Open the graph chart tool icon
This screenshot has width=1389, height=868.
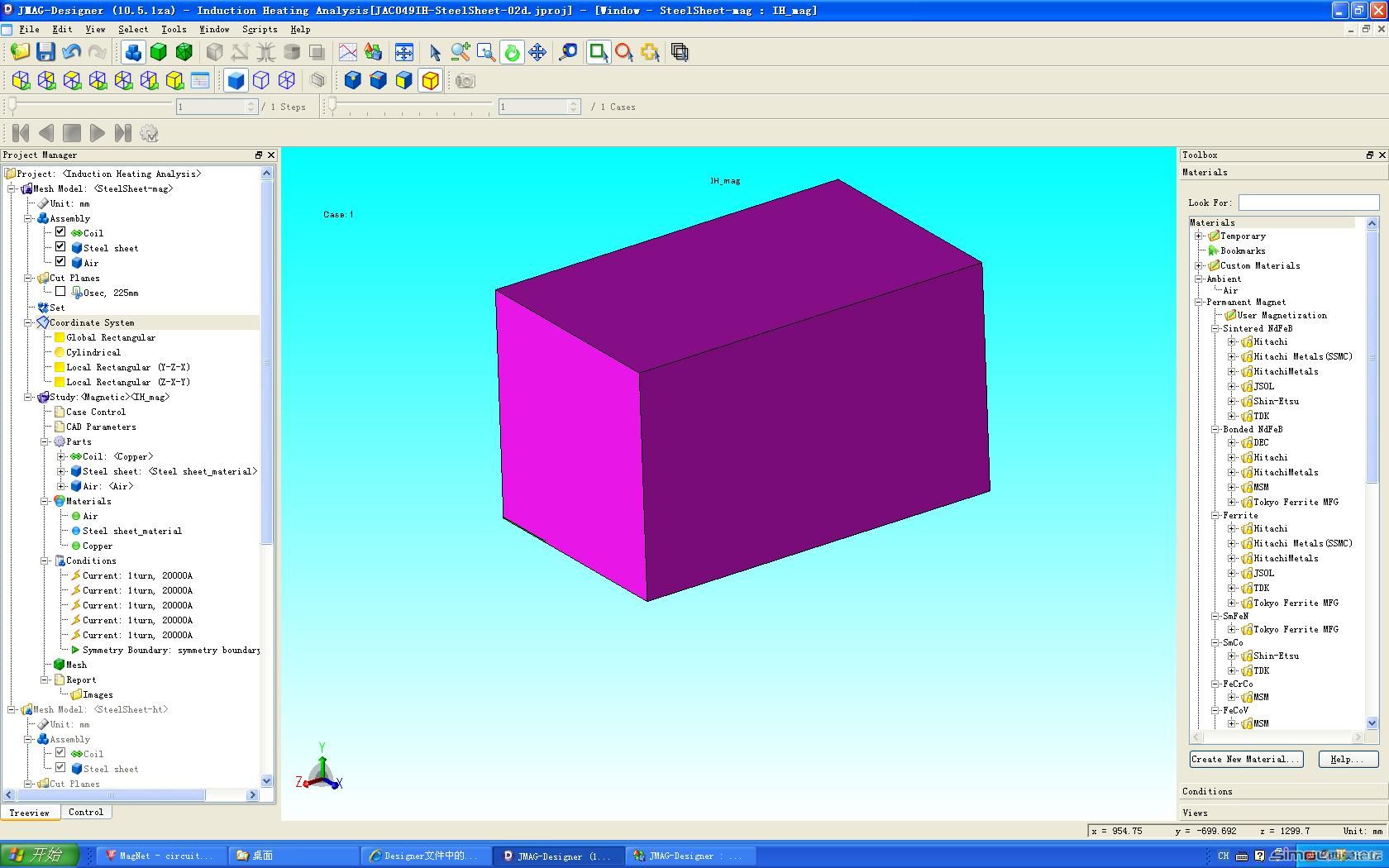tap(348, 52)
